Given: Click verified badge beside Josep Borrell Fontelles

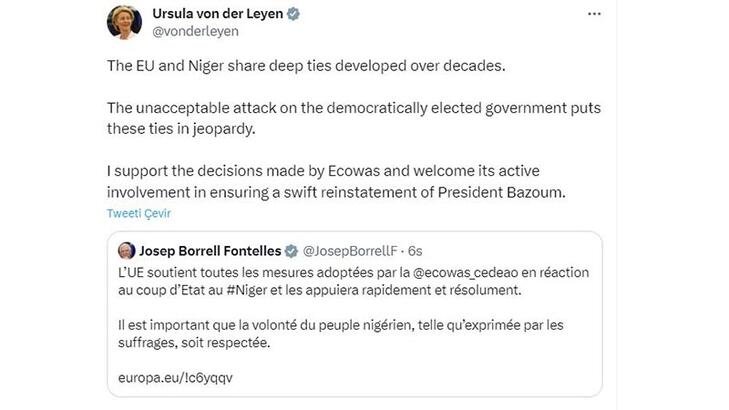Looking at the screenshot, I should pyautogui.click(x=292, y=250).
